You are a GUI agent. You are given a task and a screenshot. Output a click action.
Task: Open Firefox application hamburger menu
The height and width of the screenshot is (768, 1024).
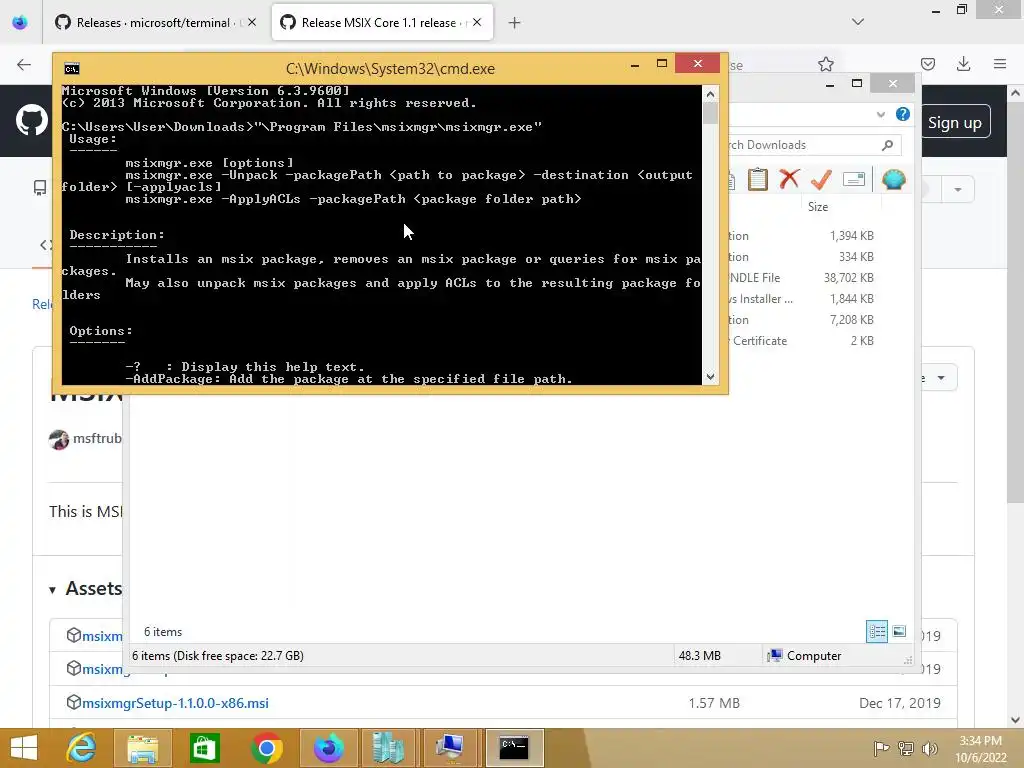pyautogui.click(x=999, y=64)
